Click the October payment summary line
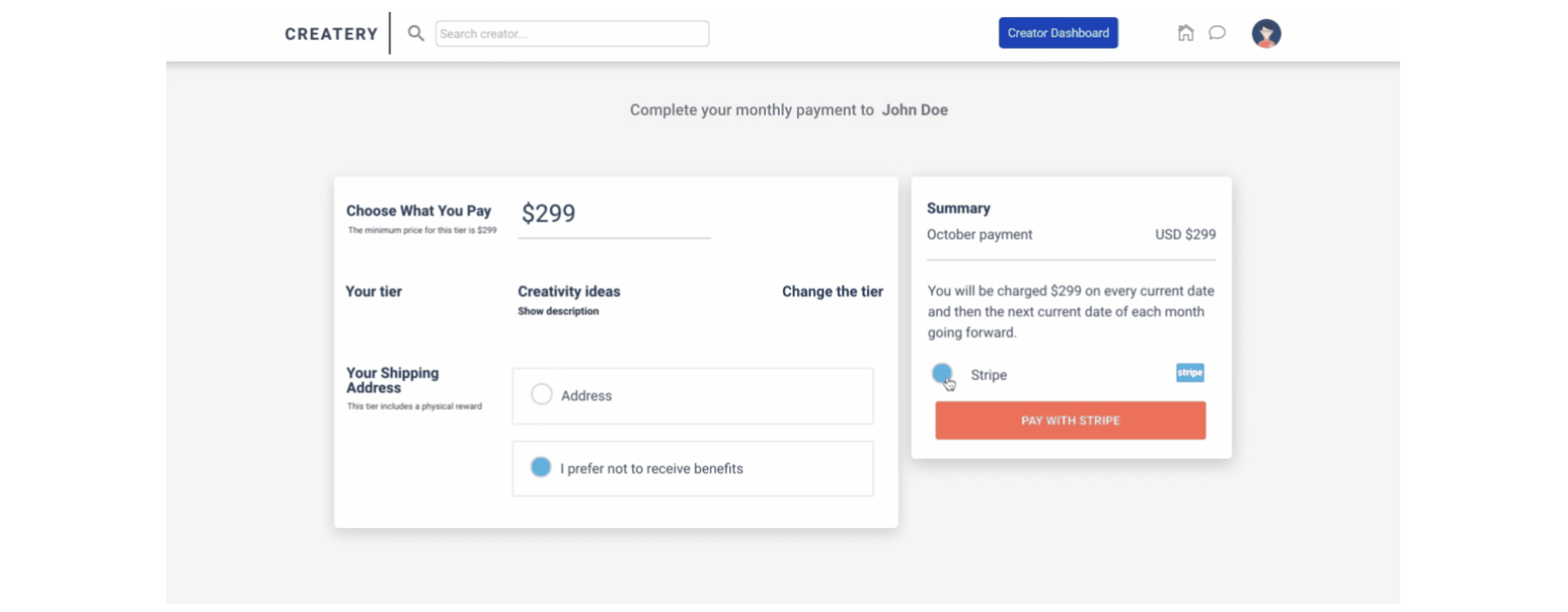1568x612 pixels. click(979, 235)
